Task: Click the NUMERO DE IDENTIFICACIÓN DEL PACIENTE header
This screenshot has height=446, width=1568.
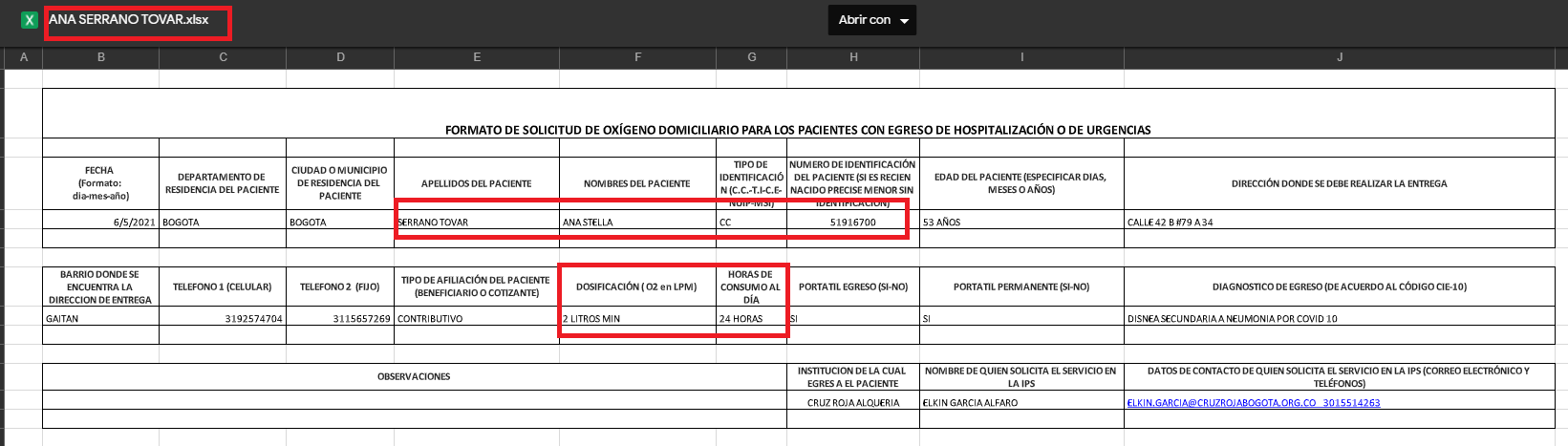Action: pos(853,183)
